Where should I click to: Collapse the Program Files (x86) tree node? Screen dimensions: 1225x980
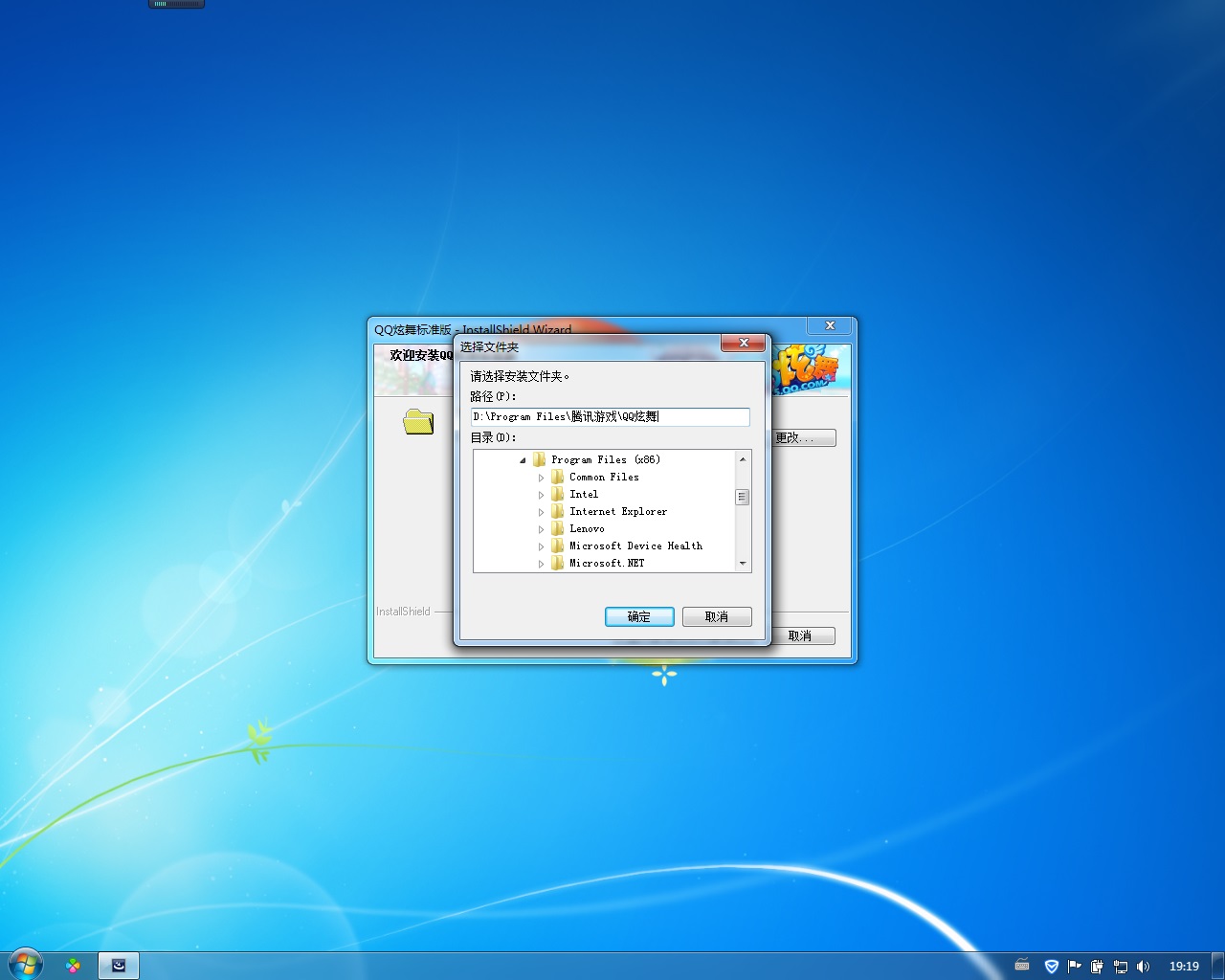point(523,460)
